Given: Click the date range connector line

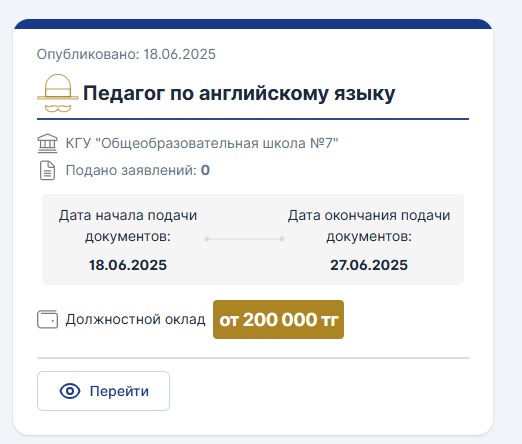Looking at the screenshot, I should 244,239.
